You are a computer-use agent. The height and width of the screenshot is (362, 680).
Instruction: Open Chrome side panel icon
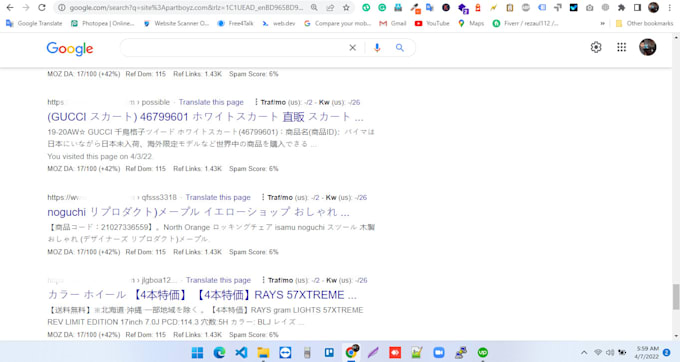(x=638, y=7)
